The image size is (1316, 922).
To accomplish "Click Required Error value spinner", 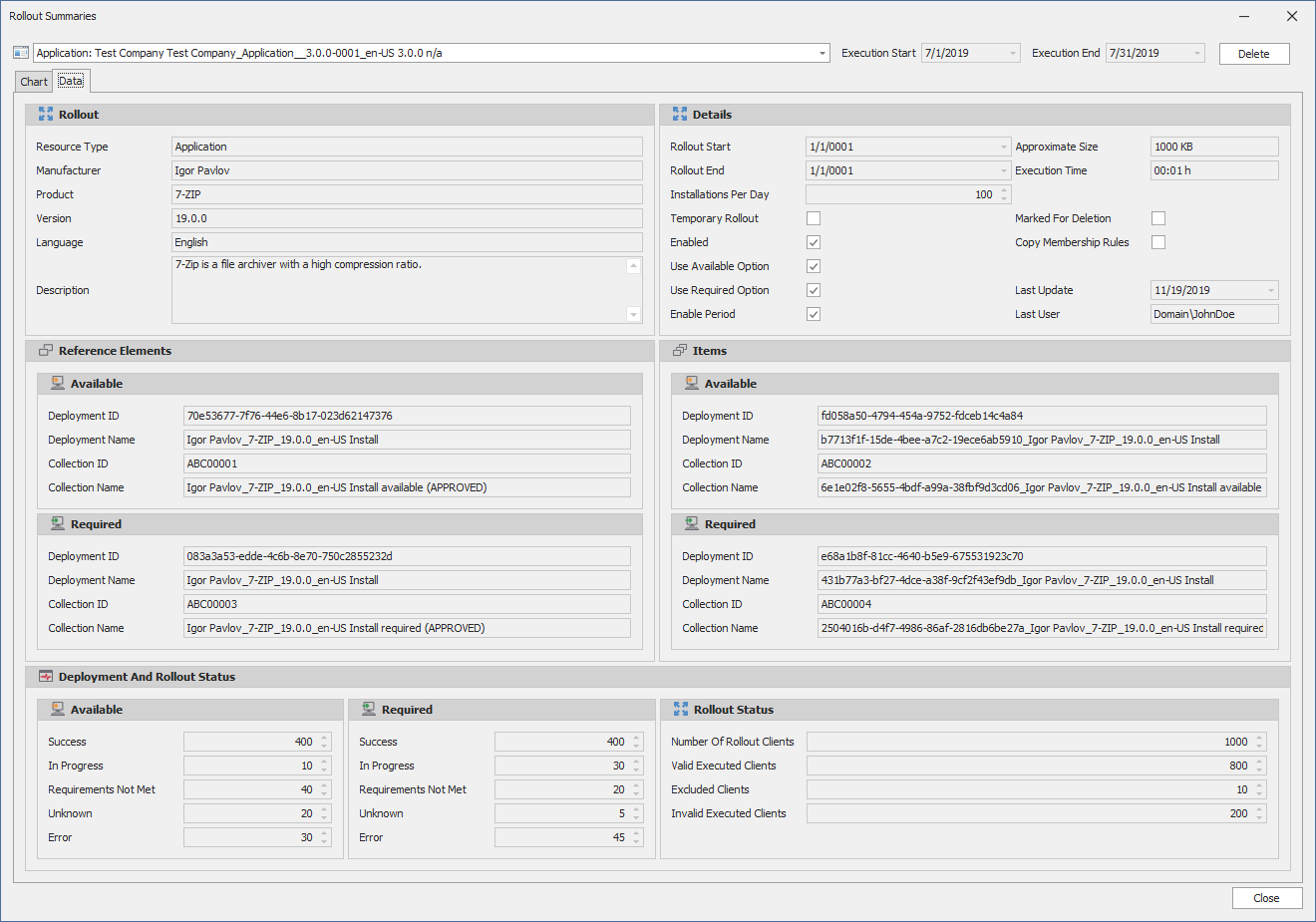I will [x=636, y=837].
